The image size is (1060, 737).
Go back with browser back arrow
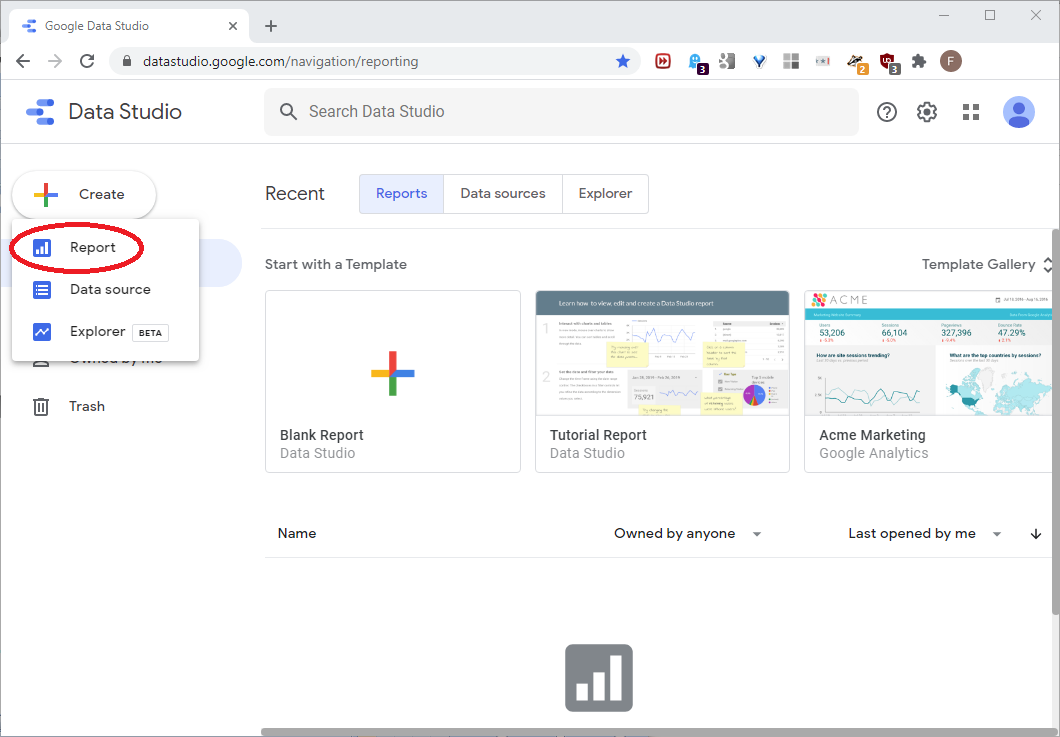[x=23, y=62]
